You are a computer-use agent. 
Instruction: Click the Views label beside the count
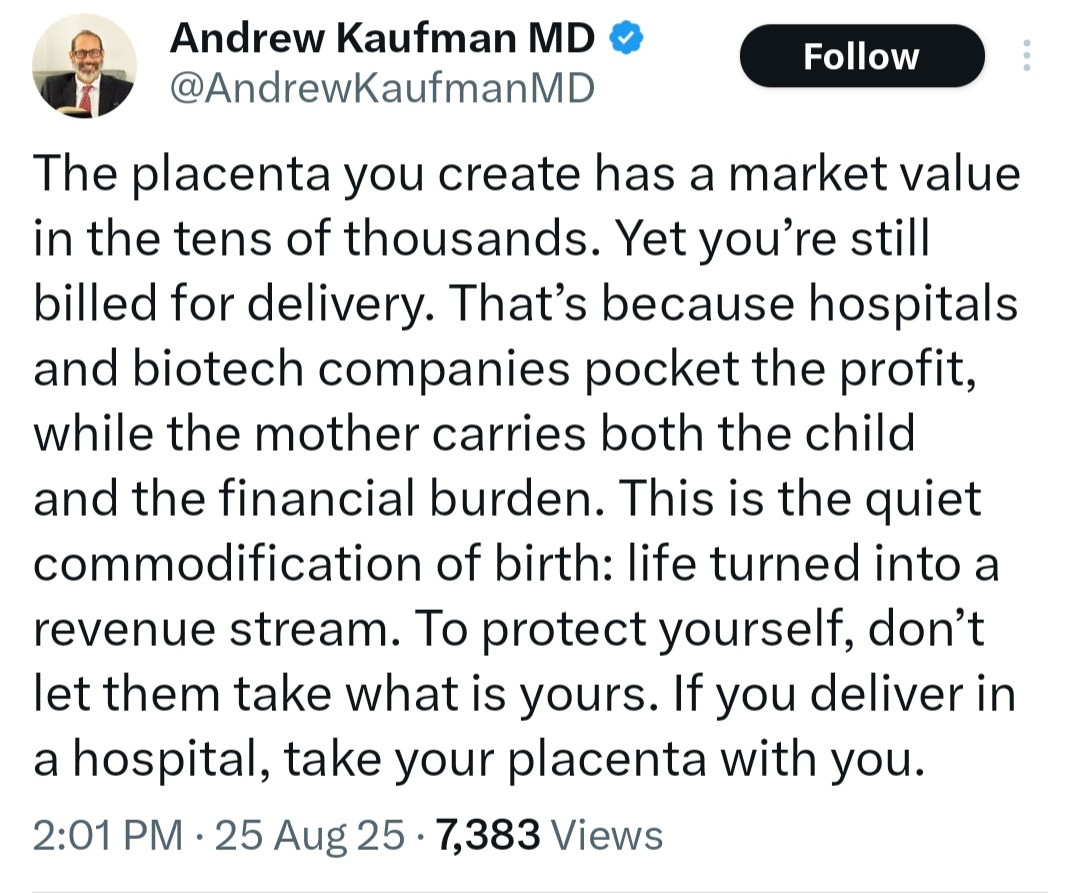coord(607,834)
